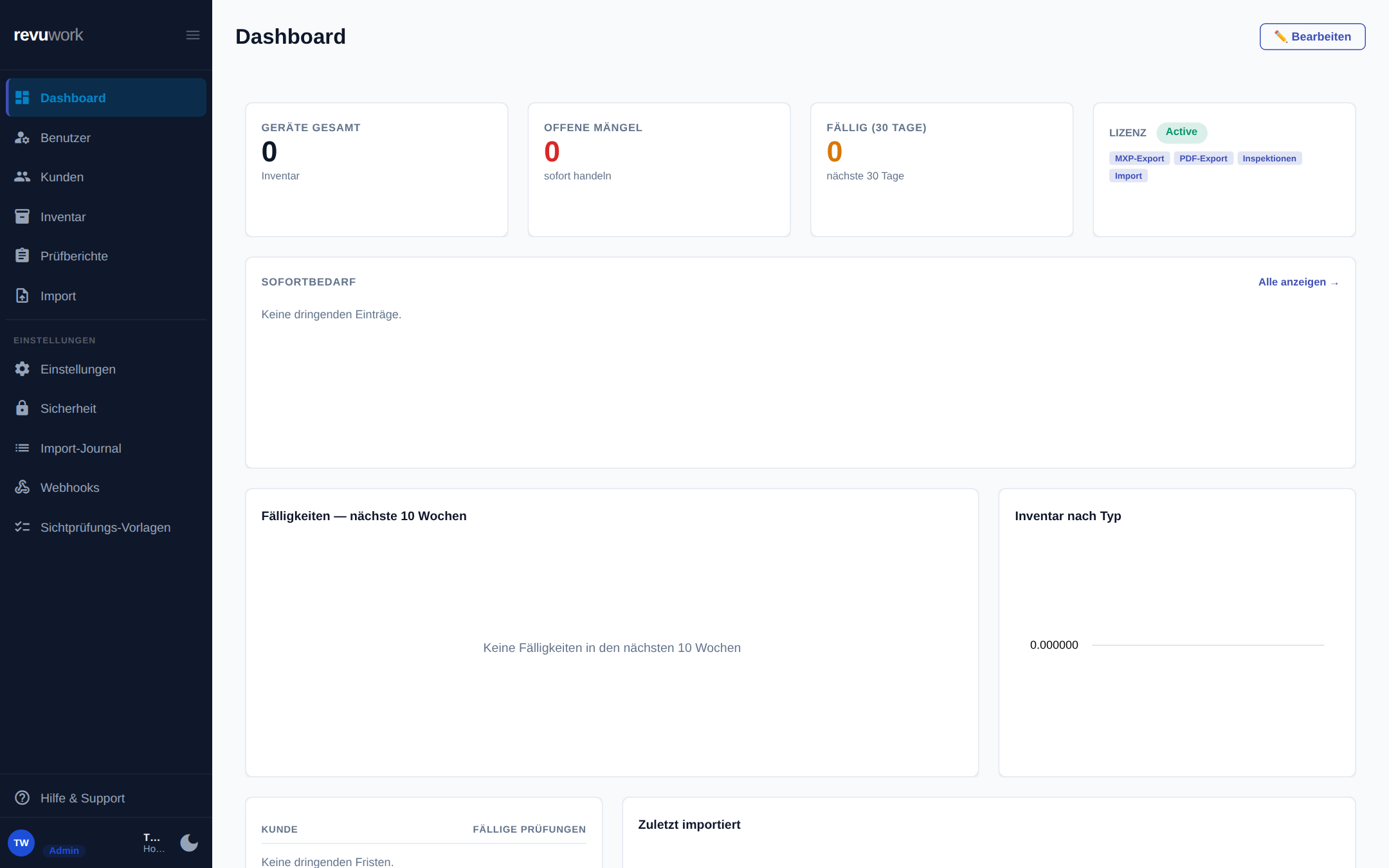The width and height of the screenshot is (1389, 868).
Task: Click the Sicherheit lock icon
Action: tap(23, 408)
